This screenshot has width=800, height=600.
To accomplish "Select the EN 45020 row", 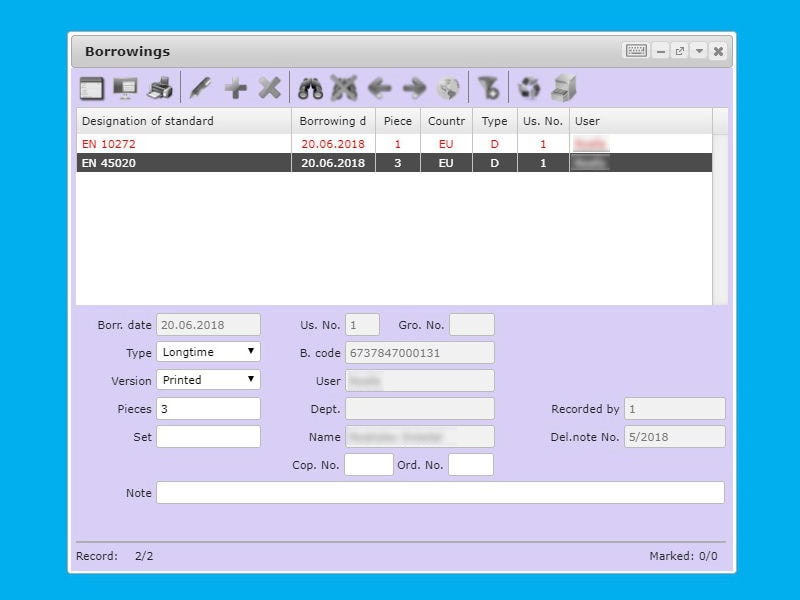I will point(394,163).
